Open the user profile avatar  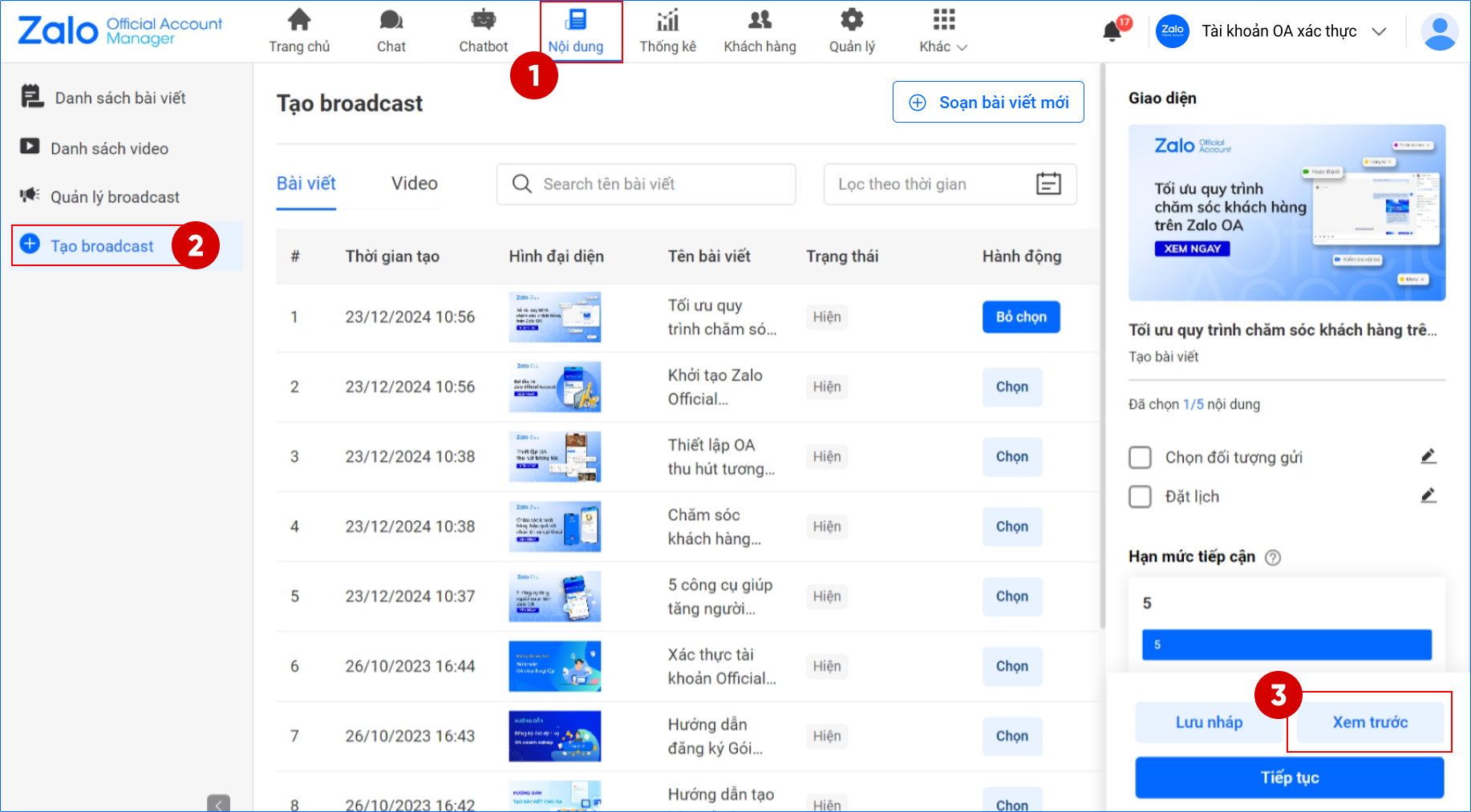[x=1439, y=31]
